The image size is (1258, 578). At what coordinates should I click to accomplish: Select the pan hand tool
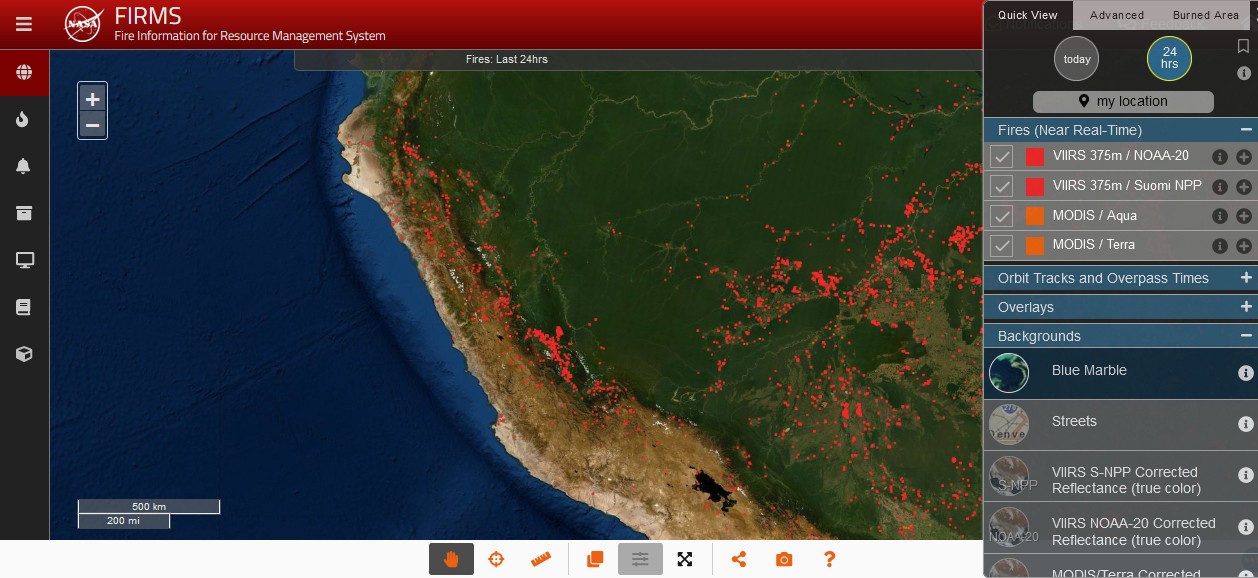(451, 559)
